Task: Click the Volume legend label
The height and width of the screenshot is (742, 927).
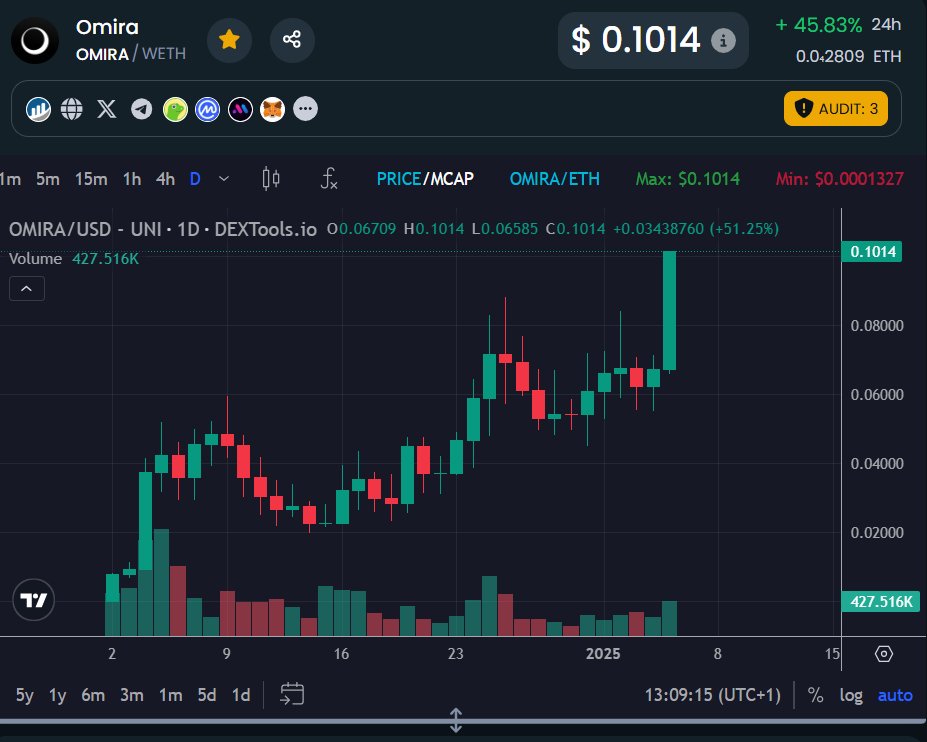Action: coord(35,259)
